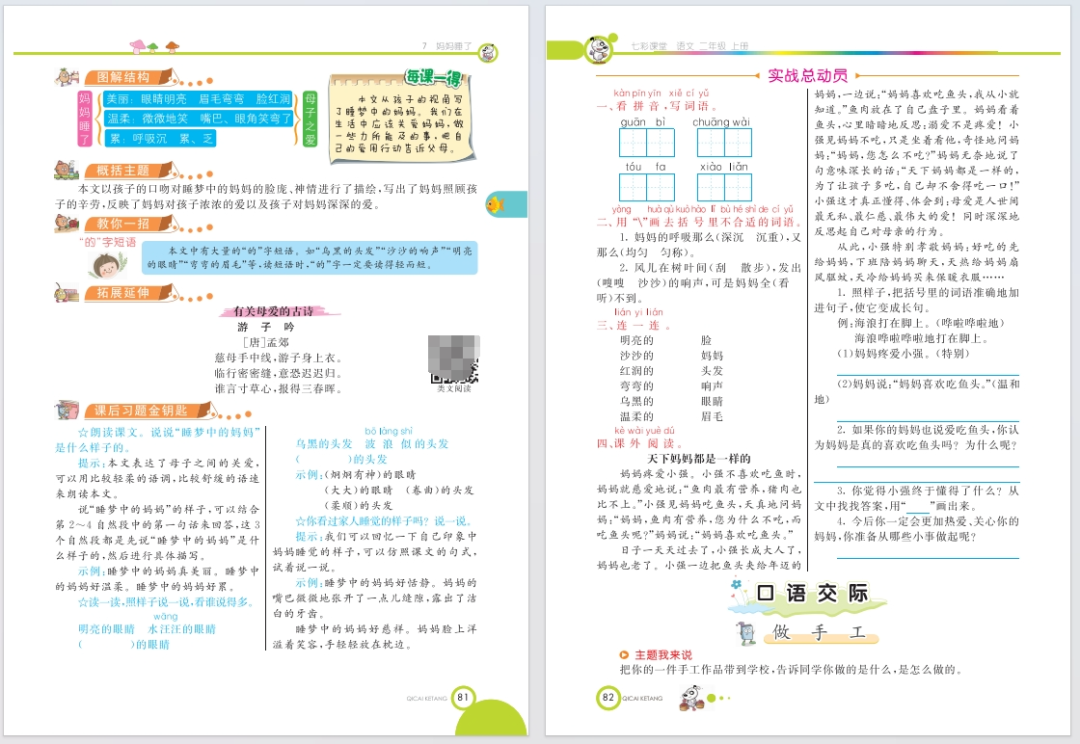Image resolution: width=1080 pixels, height=744 pixels.
Task: Click the cartoon girl beside the blue tip box
Action: tap(108, 264)
